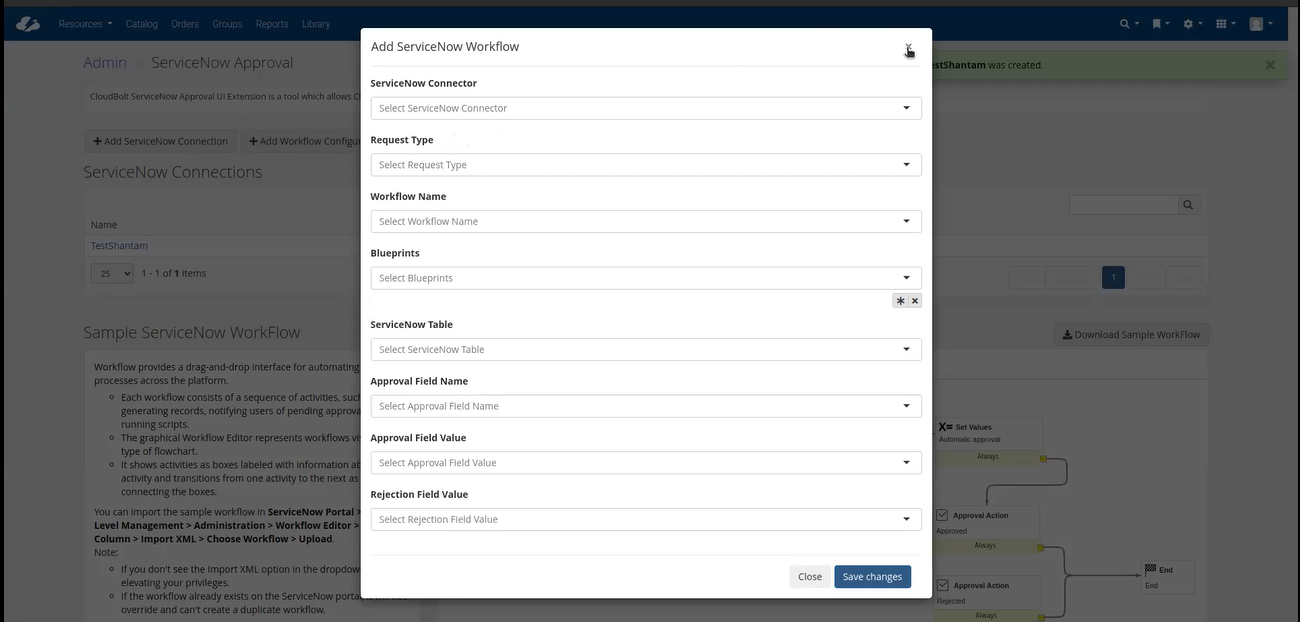
Task: Open the Workflow Name dropdown
Action: point(645,221)
